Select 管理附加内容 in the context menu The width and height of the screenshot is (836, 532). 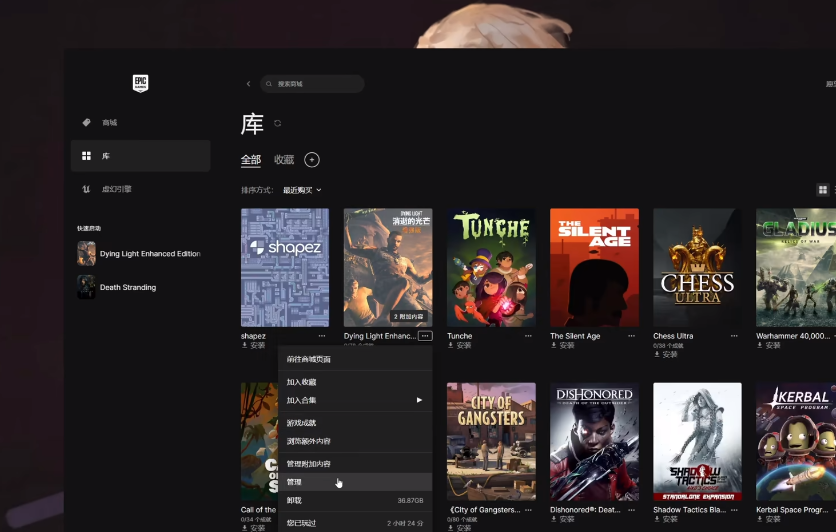point(355,464)
